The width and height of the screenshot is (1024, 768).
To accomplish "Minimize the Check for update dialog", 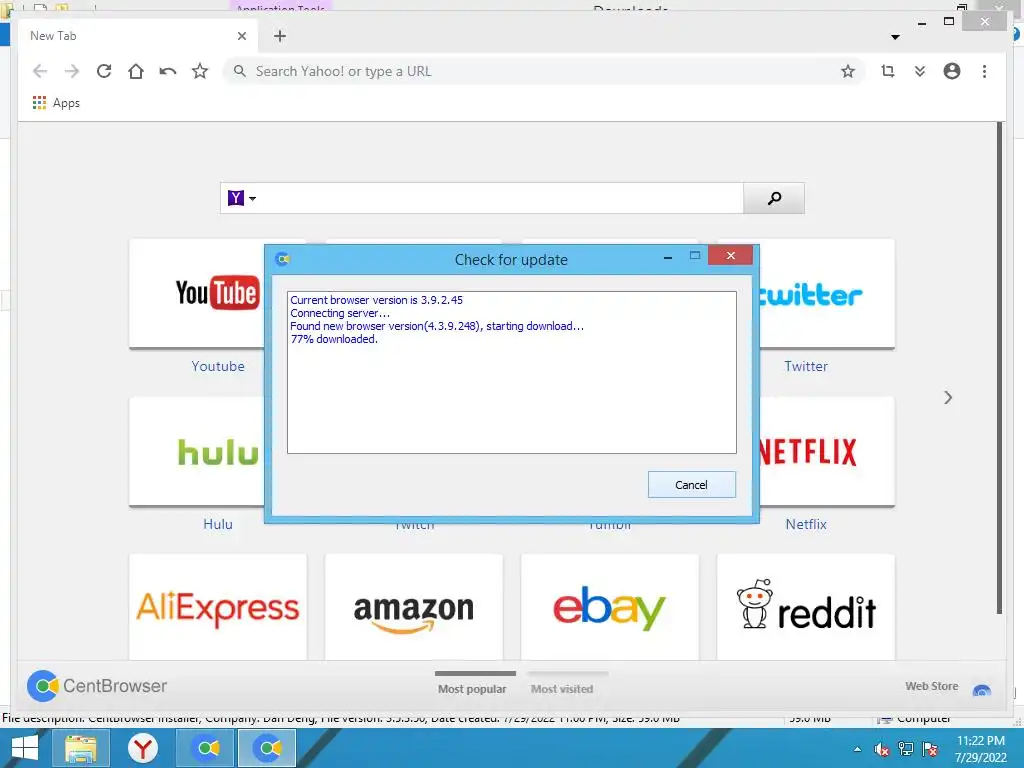I will 667,257.
